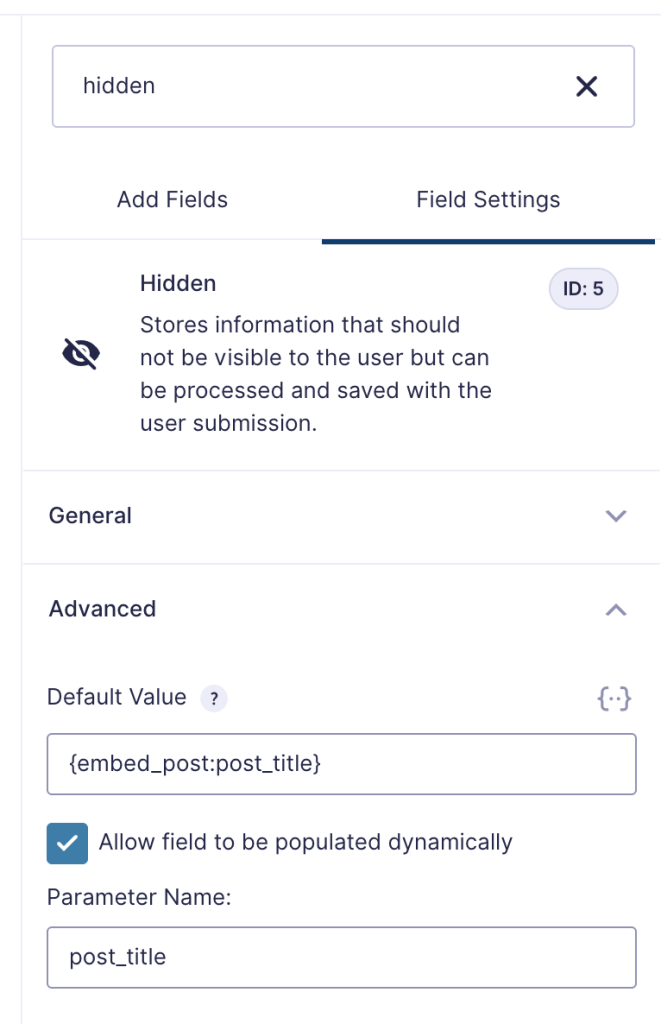Click the Default Value label text

click(117, 697)
